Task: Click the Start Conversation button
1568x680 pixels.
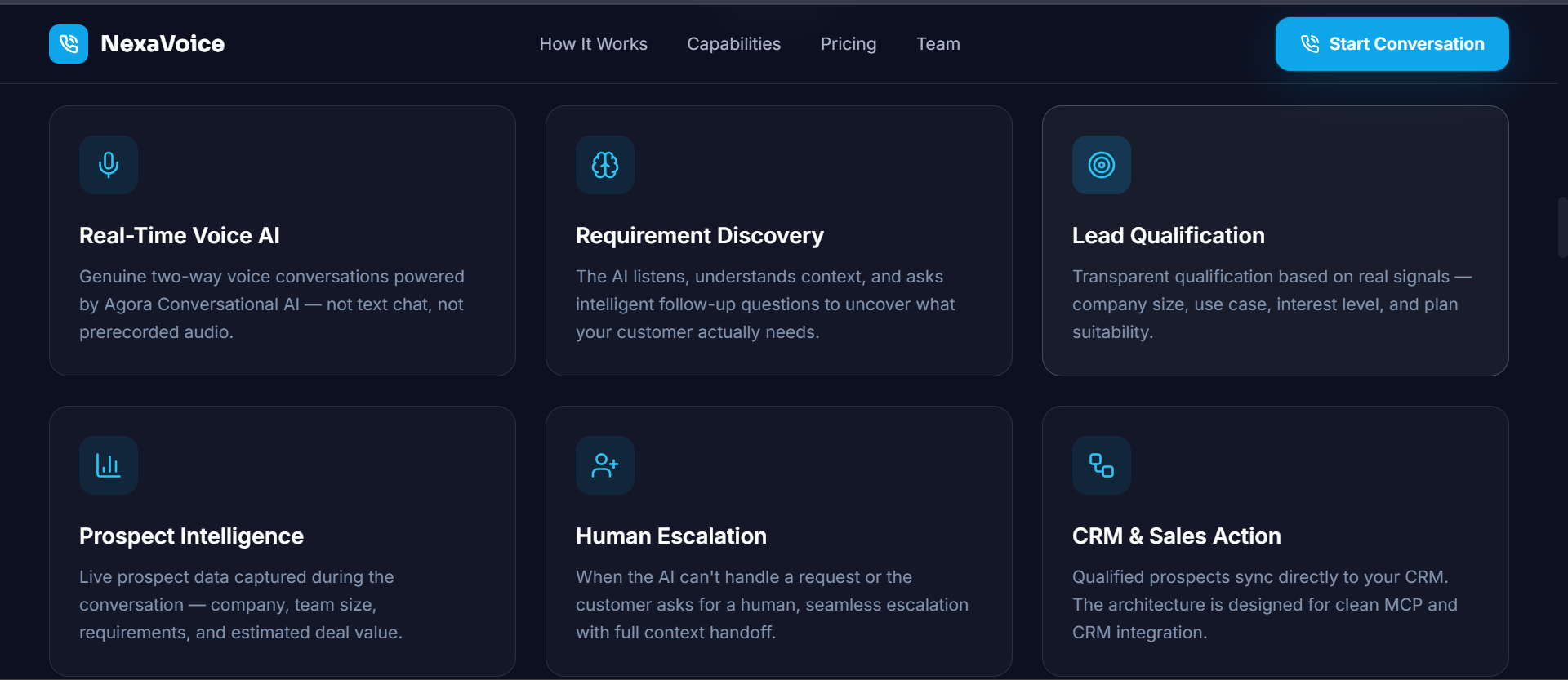Action: (1392, 44)
